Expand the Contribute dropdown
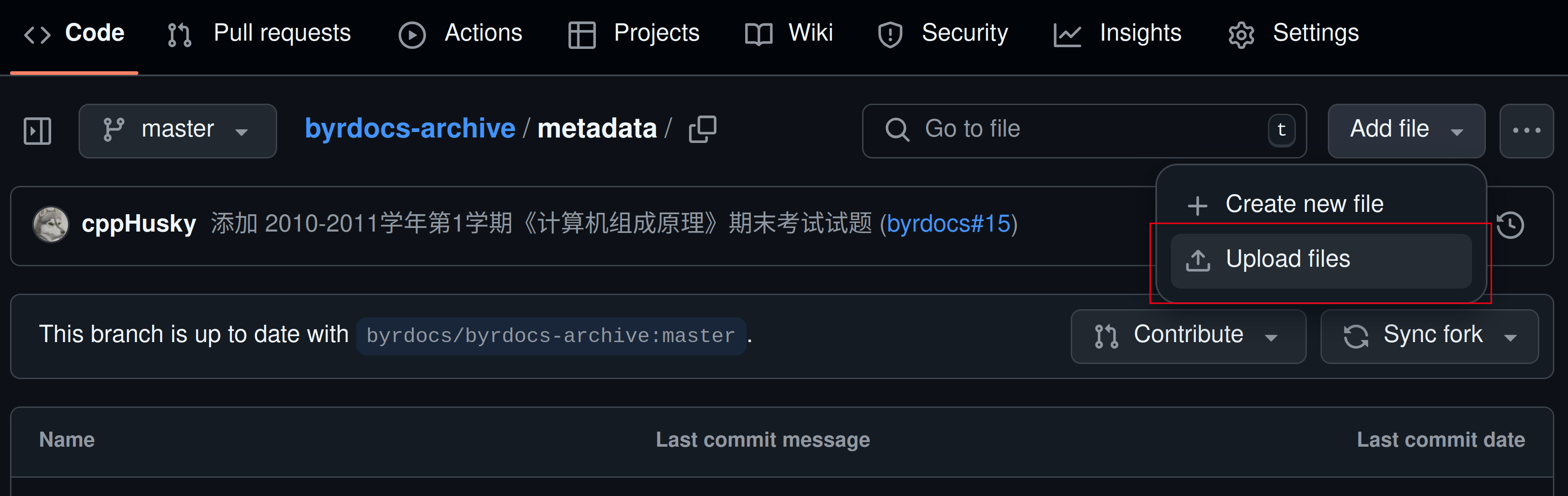Screen dimensions: 1568x496 pos(1188,336)
